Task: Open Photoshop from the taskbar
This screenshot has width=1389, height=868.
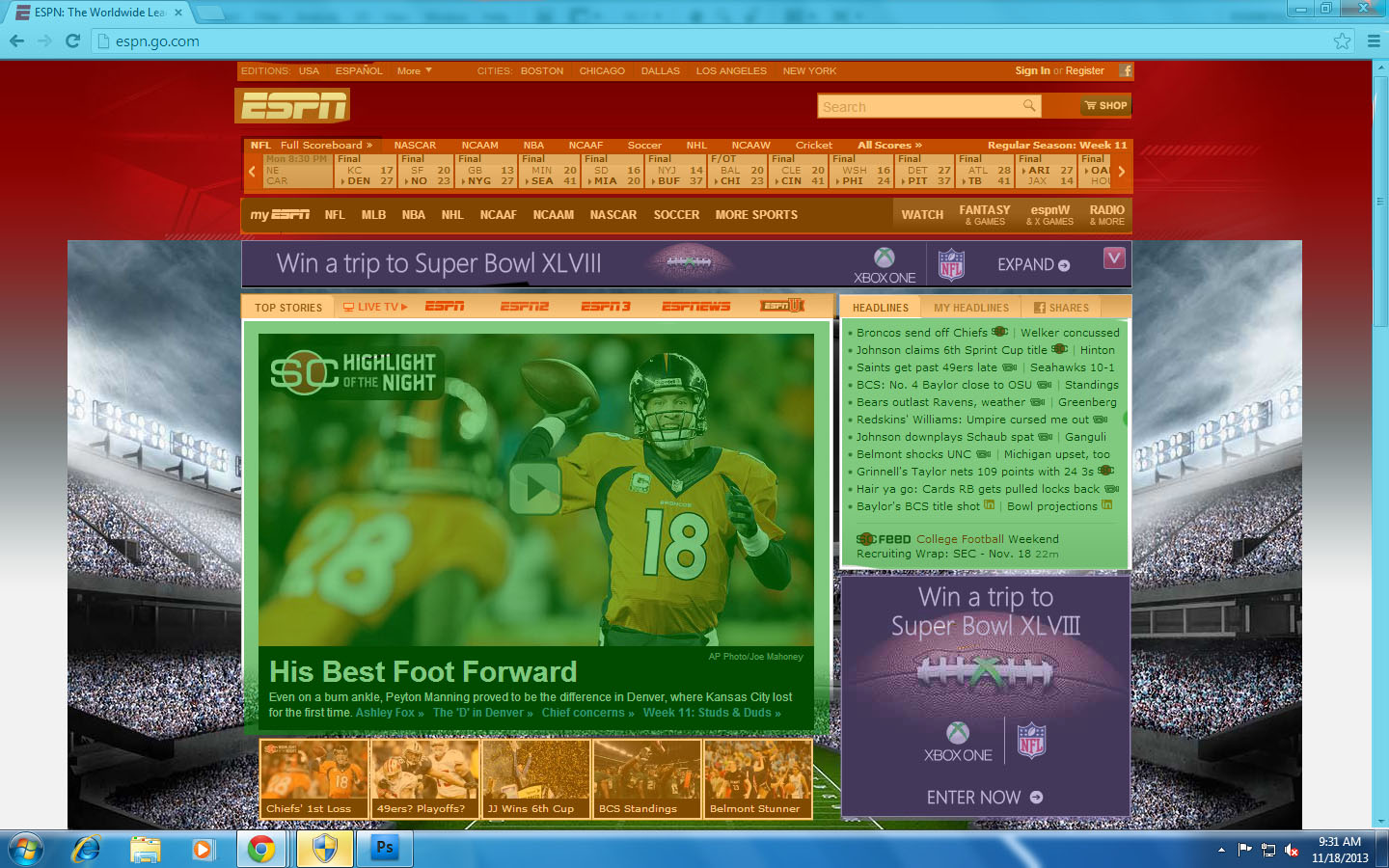Action: [385, 849]
